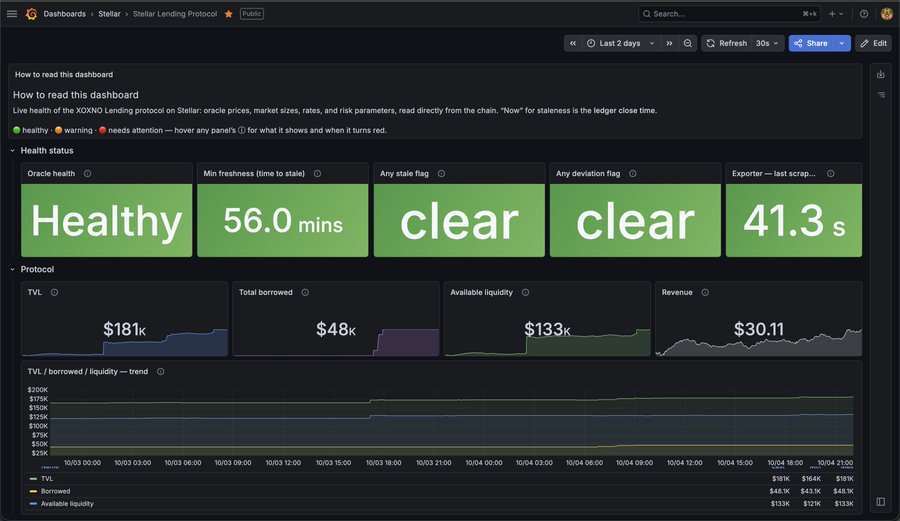Click the Any stale flag clear value

coord(459,221)
